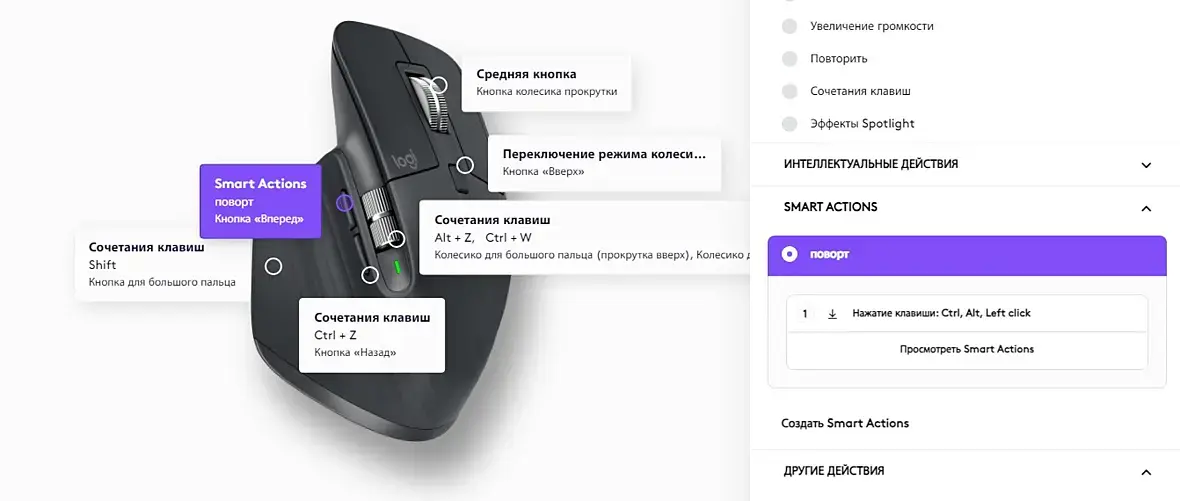The width and height of the screenshot is (1180, 501).
Task: Click Просмотреть Smart Actions button
Action: pyautogui.click(x=967, y=349)
